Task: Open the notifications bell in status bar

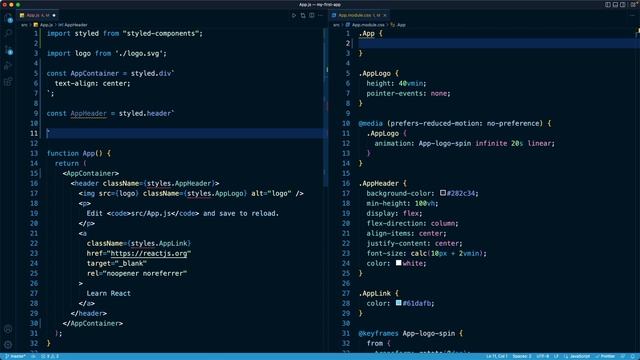Action: pos(632,356)
